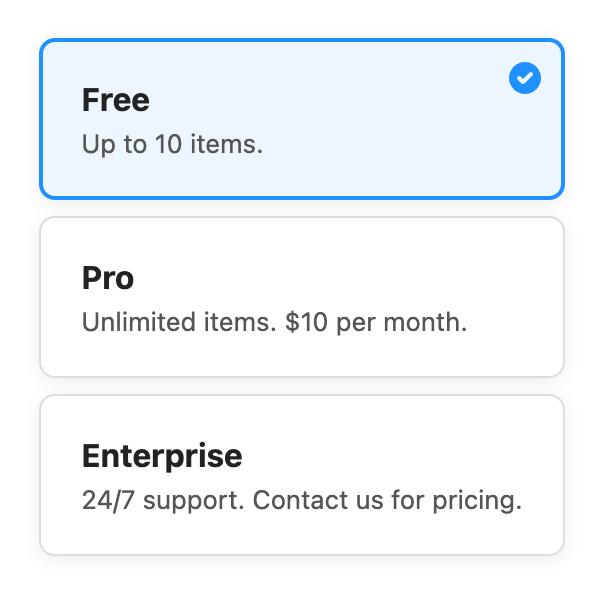608x600 pixels.
Task: Click the selected plan's check indicator
Action: pos(525,78)
